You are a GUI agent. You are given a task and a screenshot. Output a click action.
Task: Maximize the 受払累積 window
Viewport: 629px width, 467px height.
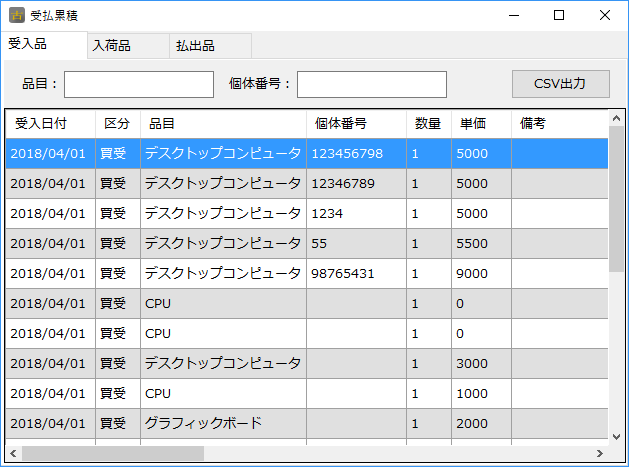[559, 15]
